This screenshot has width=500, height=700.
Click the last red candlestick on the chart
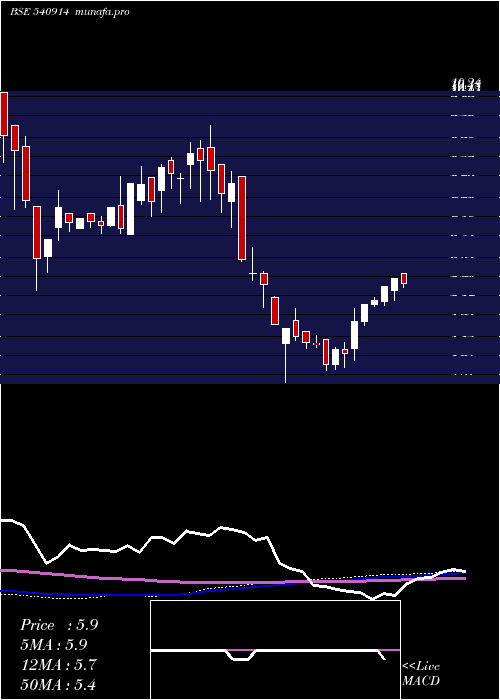404,279
